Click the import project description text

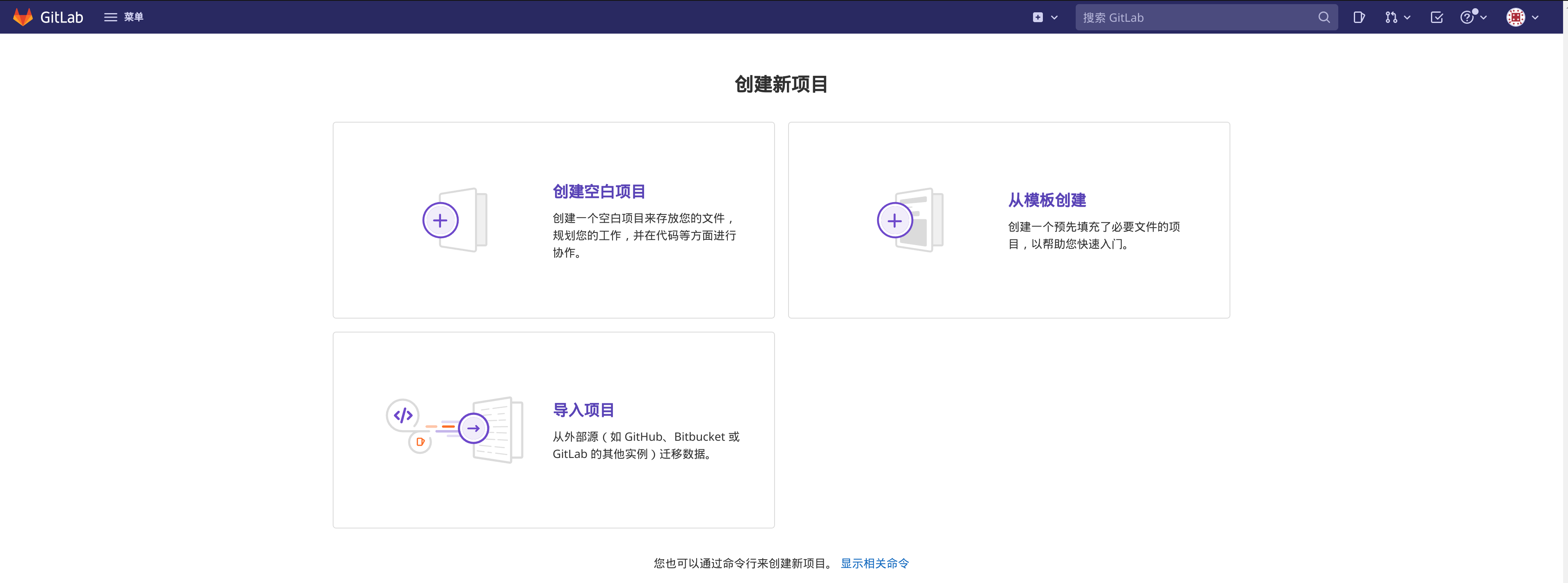pos(646,446)
